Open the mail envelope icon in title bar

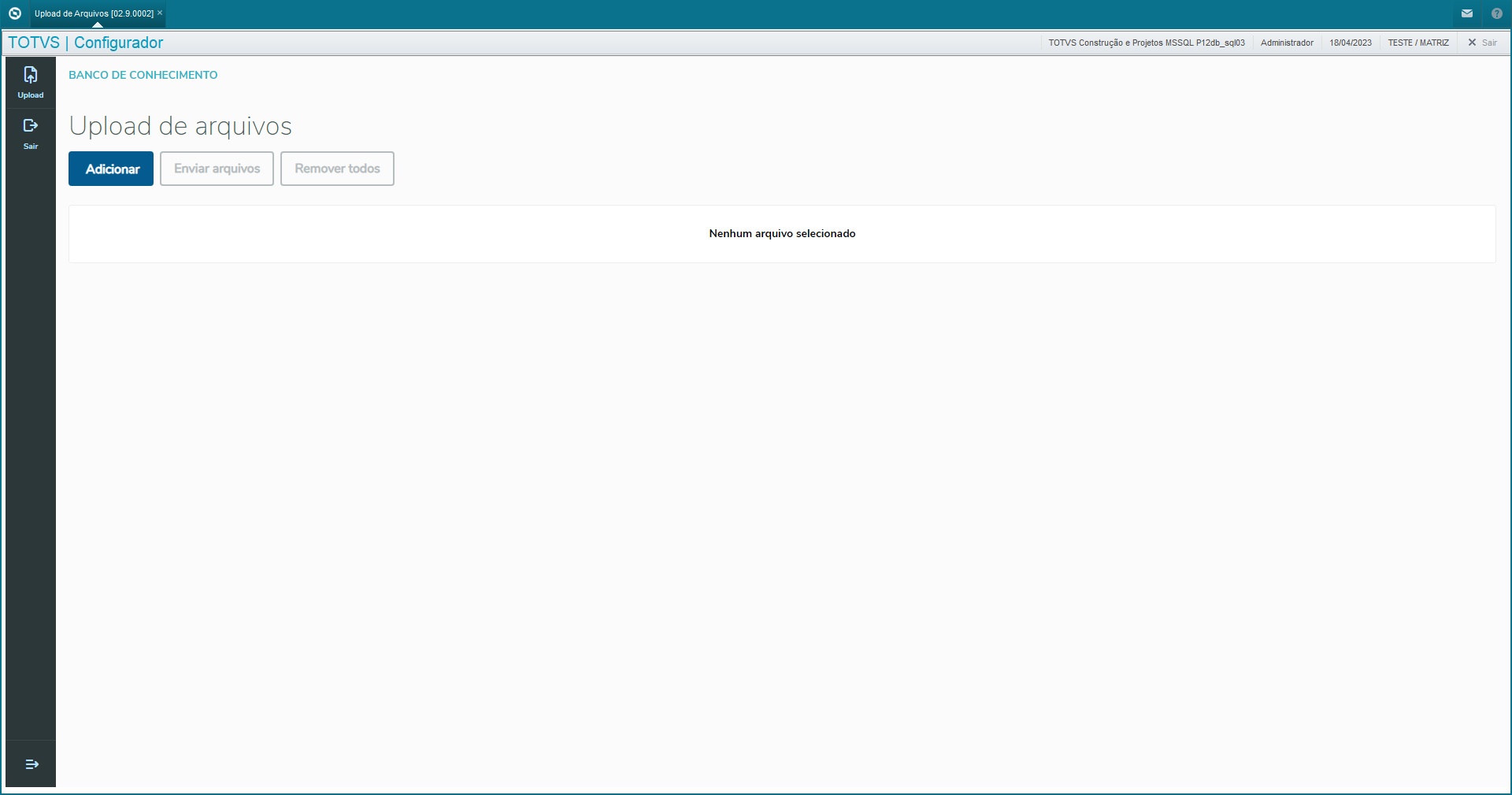tap(1467, 13)
